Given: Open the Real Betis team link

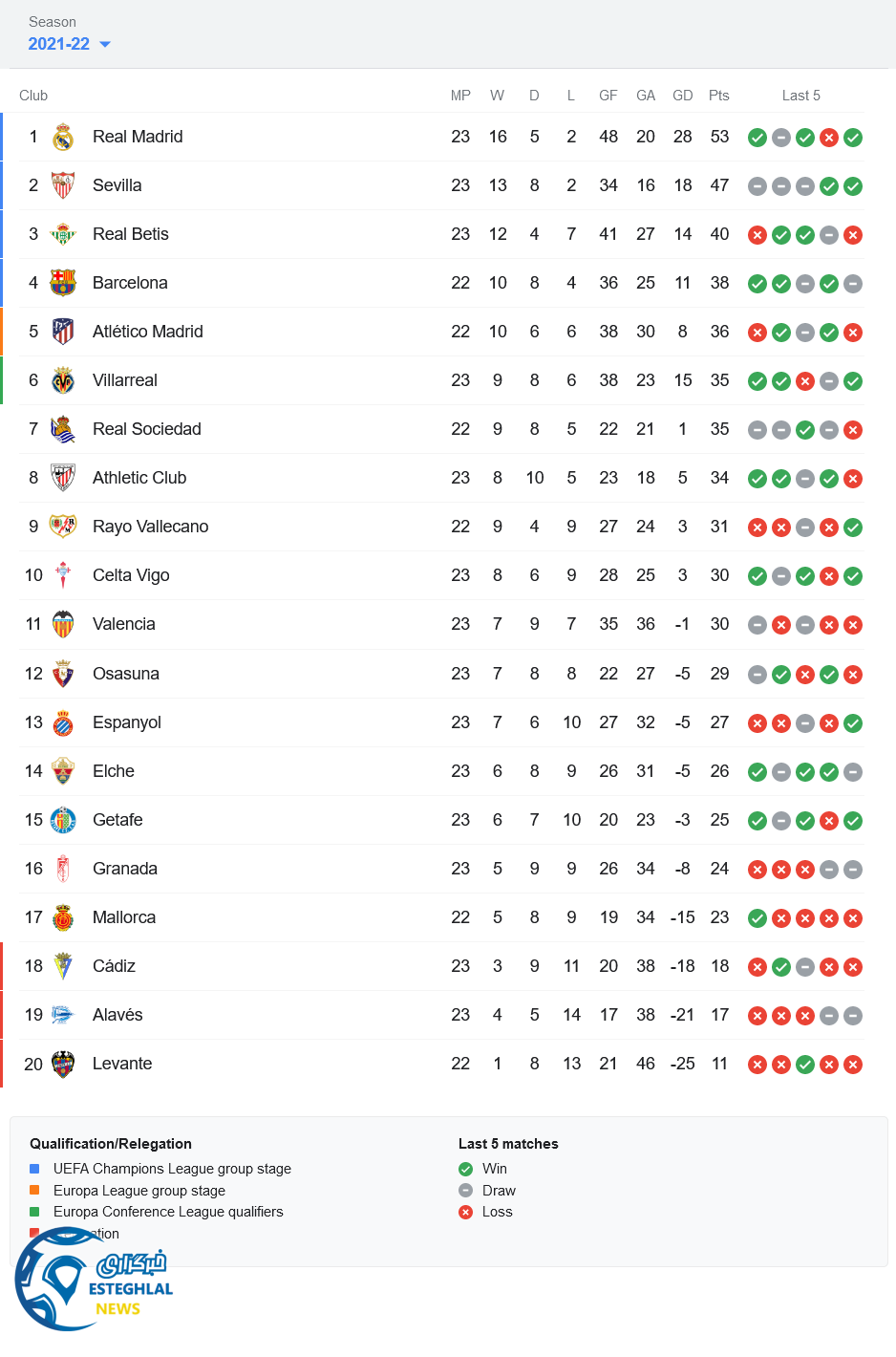Looking at the screenshot, I should click(131, 234).
